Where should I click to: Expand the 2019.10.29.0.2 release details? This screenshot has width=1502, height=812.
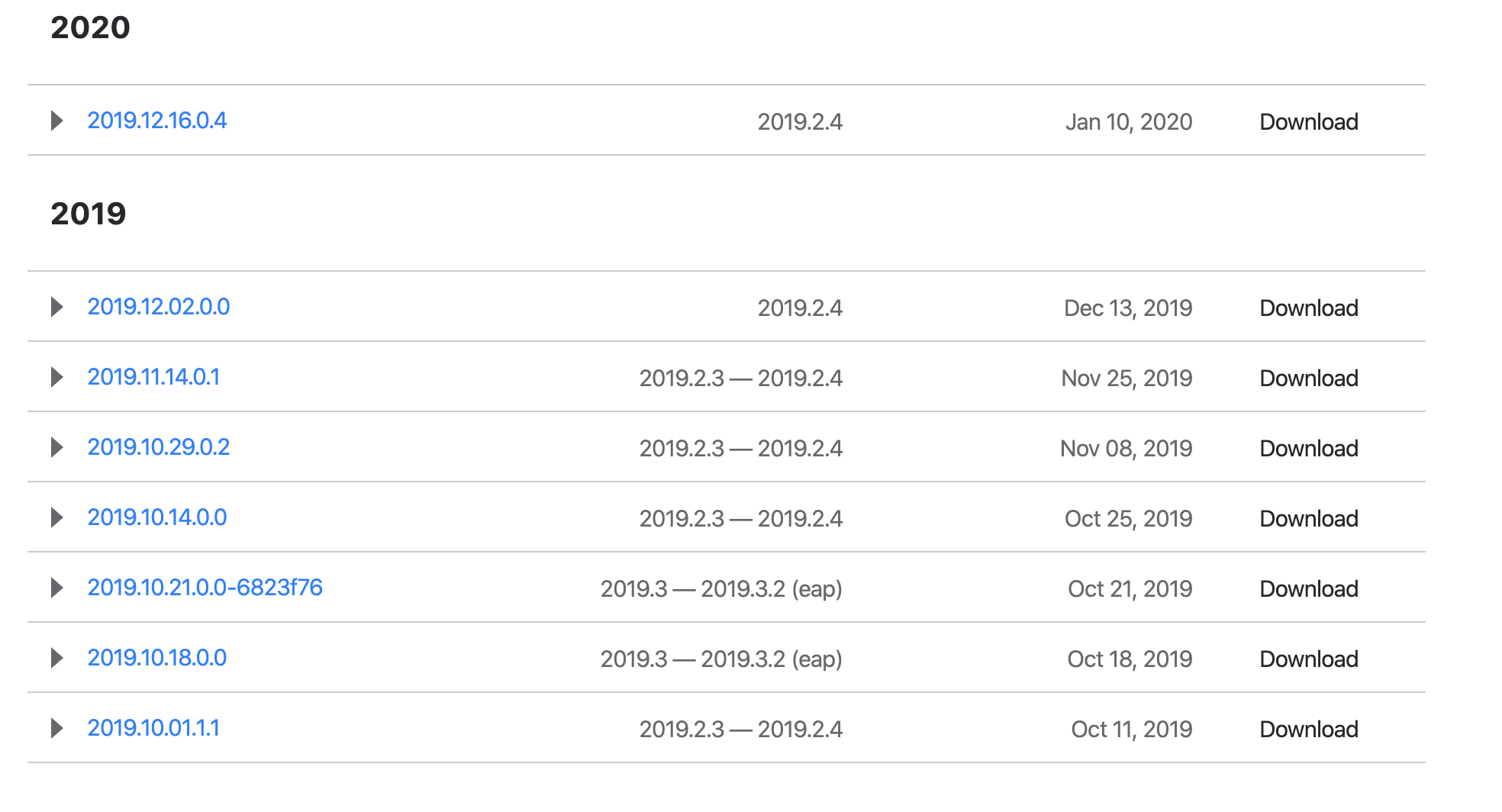pos(57,447)
